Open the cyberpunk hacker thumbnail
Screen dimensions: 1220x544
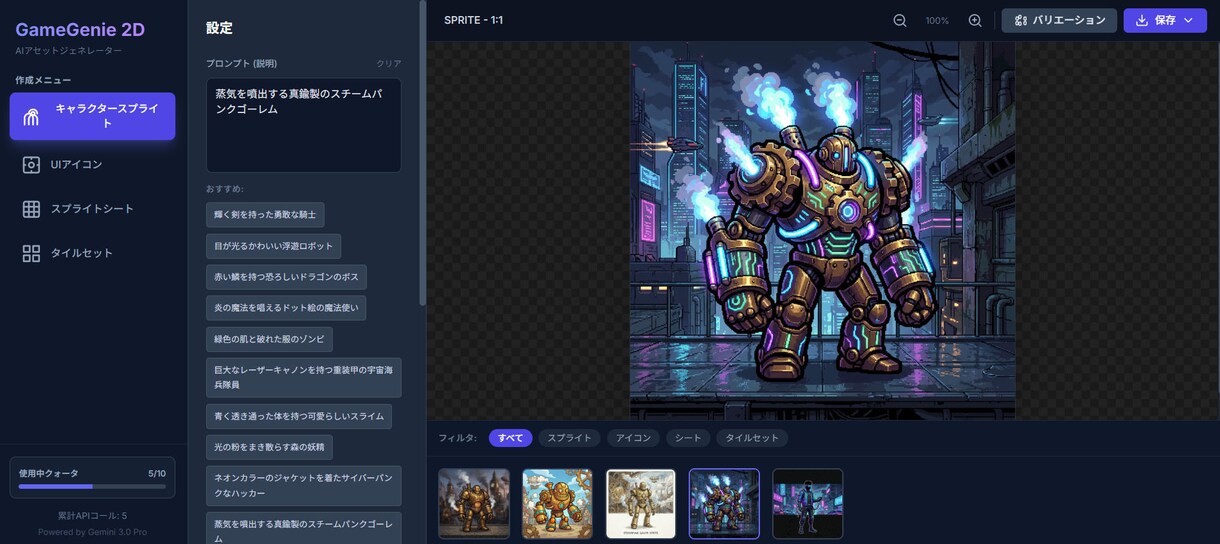pos(808,504)
